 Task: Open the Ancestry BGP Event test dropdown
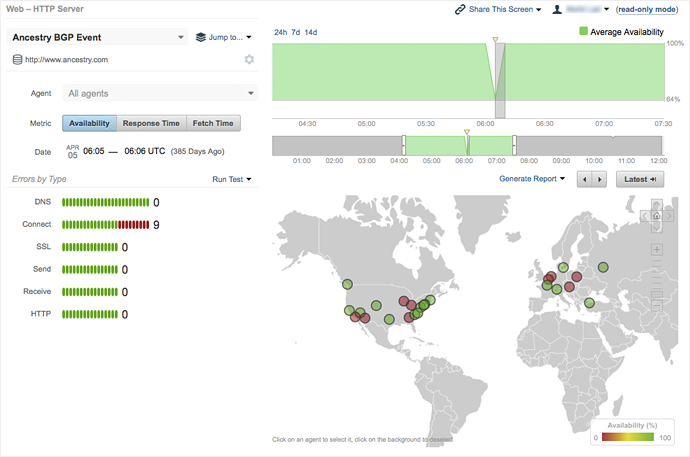point(98,37)
